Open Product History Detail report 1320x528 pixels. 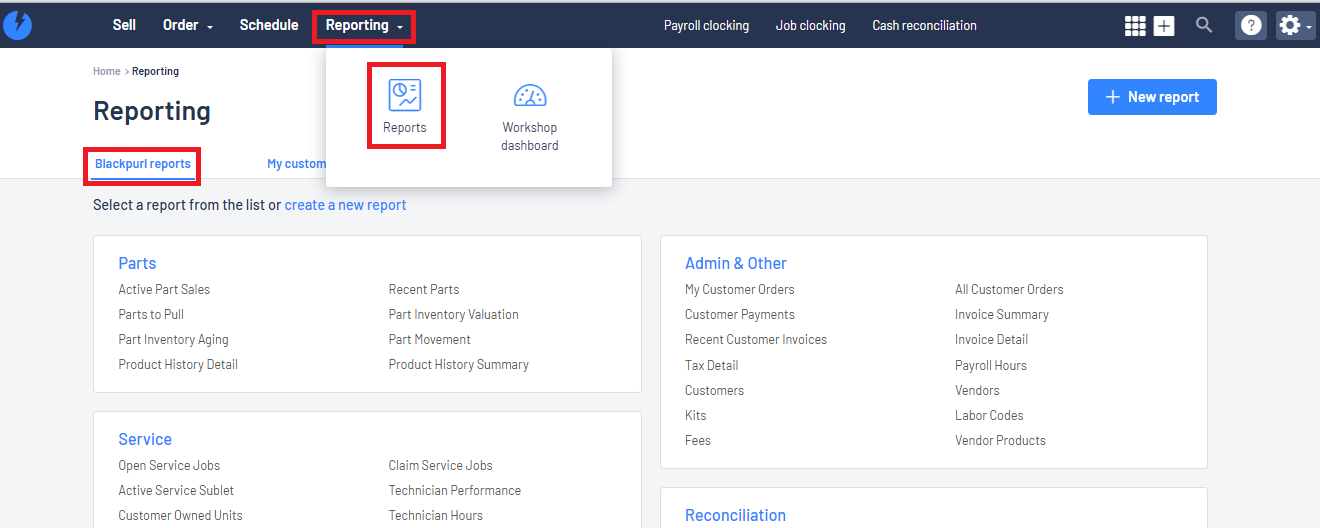[178, 364]
